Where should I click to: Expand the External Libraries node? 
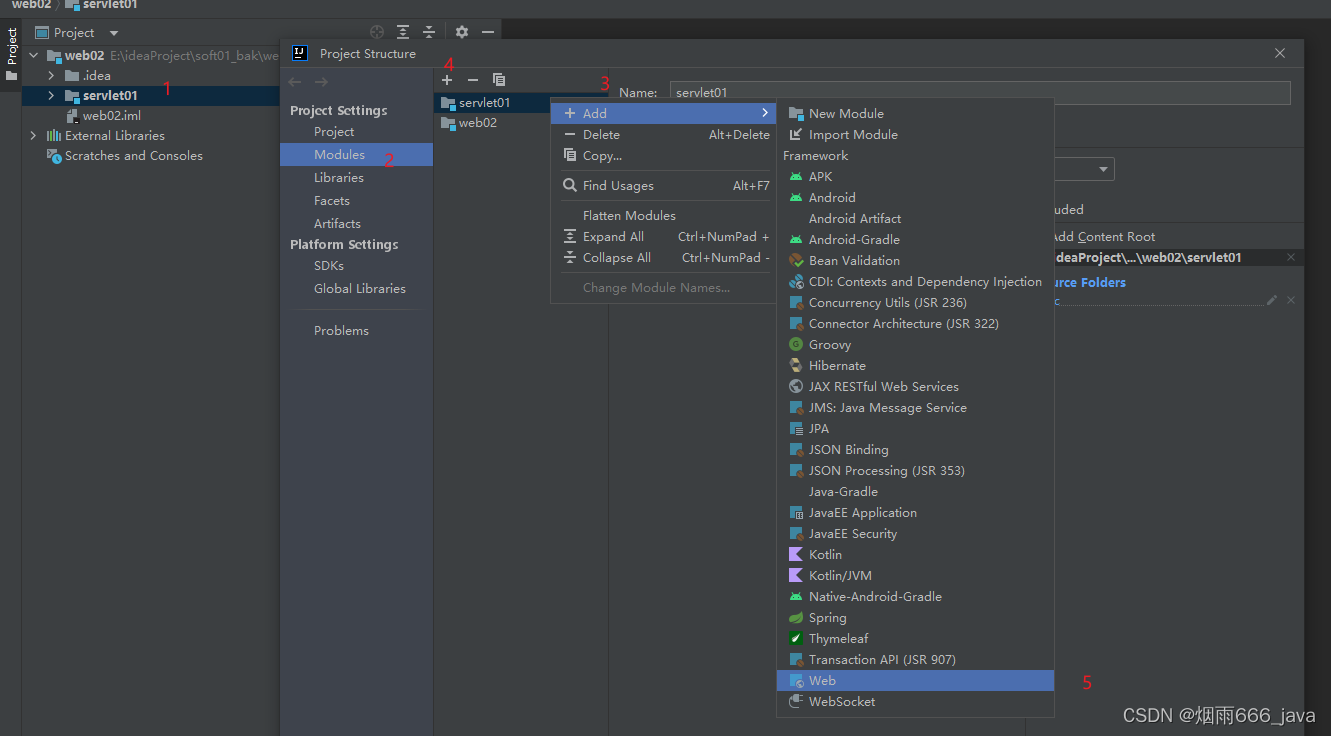coord(33,136)
